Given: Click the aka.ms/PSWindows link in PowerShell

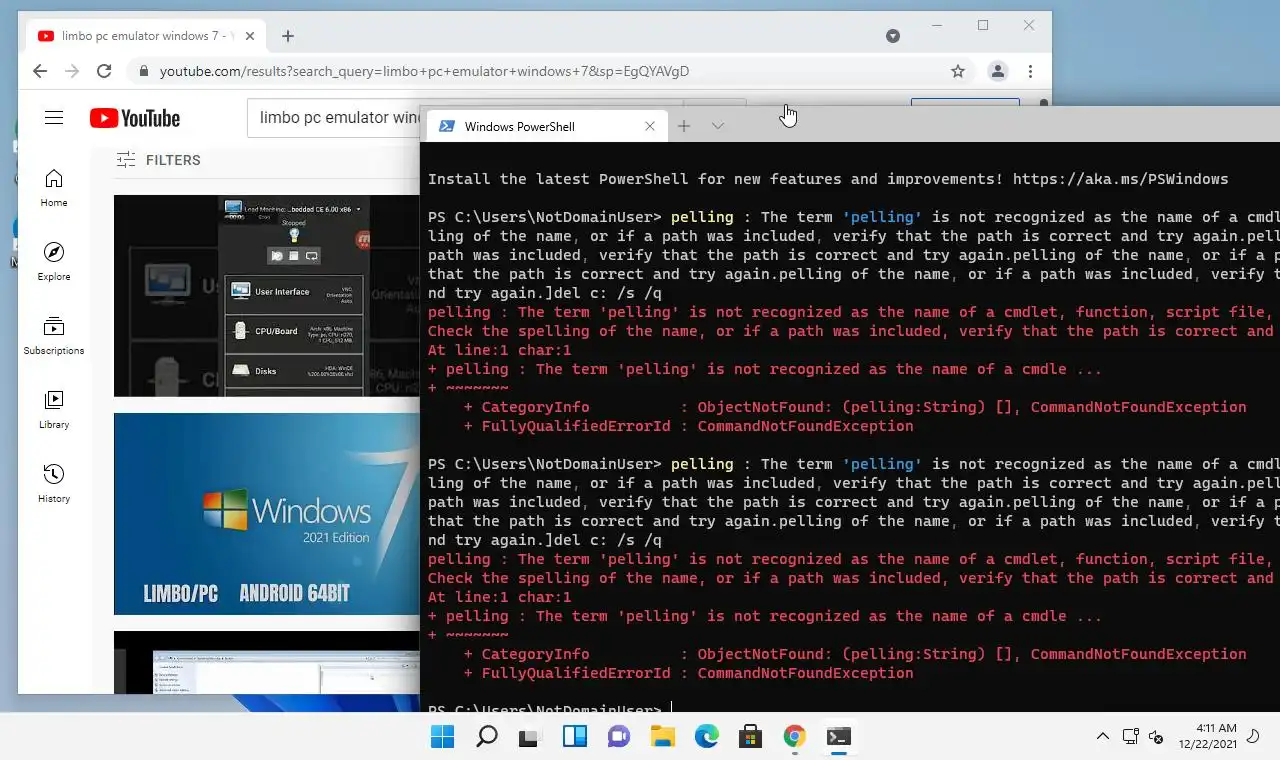Looking at the screenshot, I should (x=1120, y=179).
